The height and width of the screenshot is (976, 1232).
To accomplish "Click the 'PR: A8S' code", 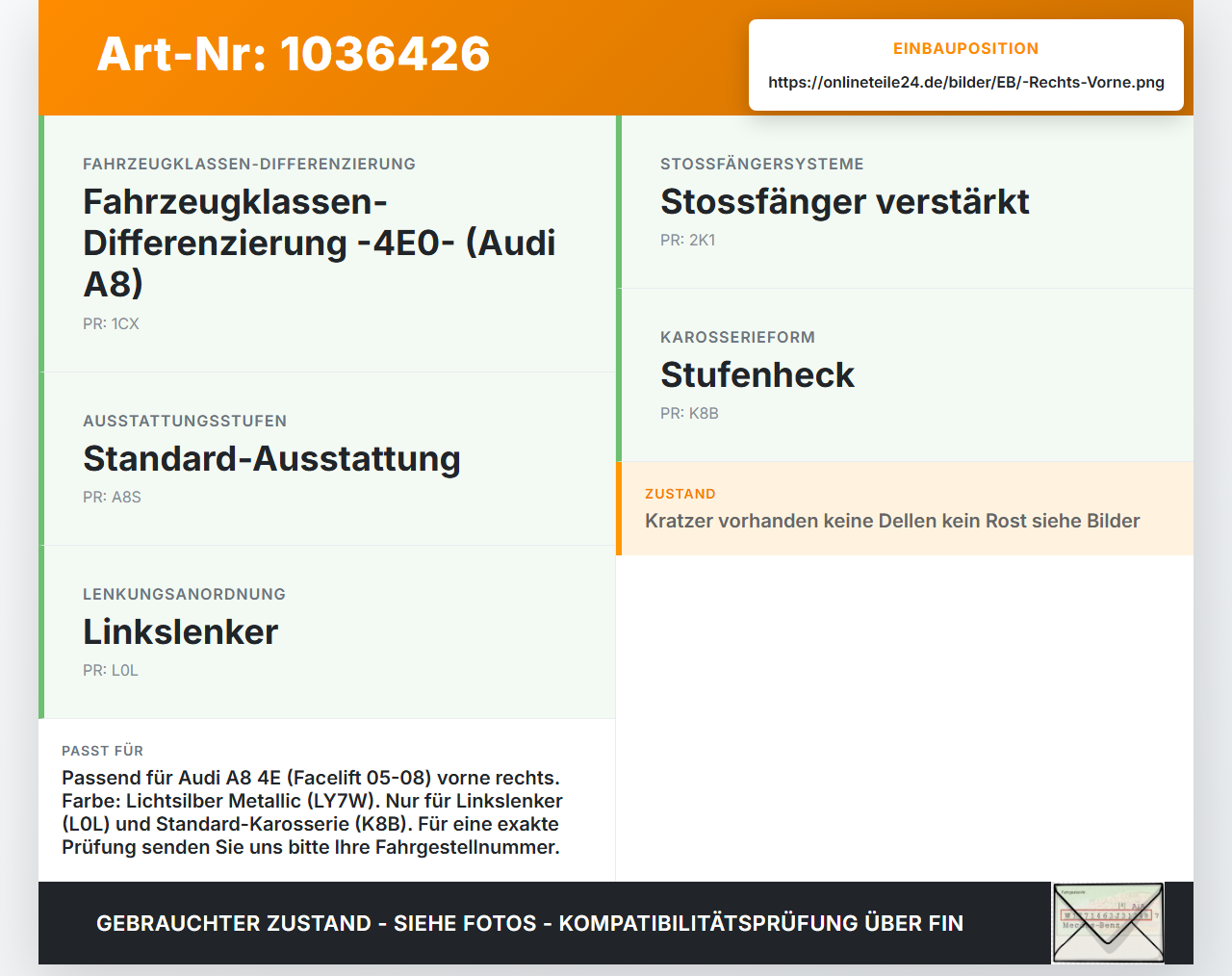I will point(112,497).
